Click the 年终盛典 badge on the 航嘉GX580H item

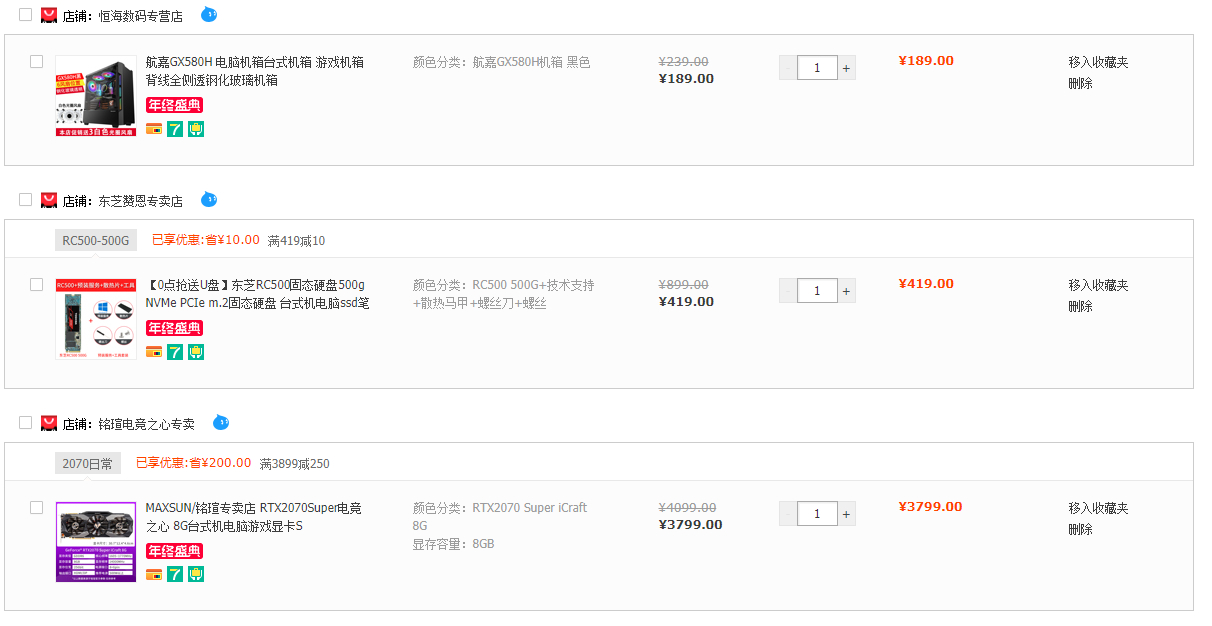click(175, 105)
